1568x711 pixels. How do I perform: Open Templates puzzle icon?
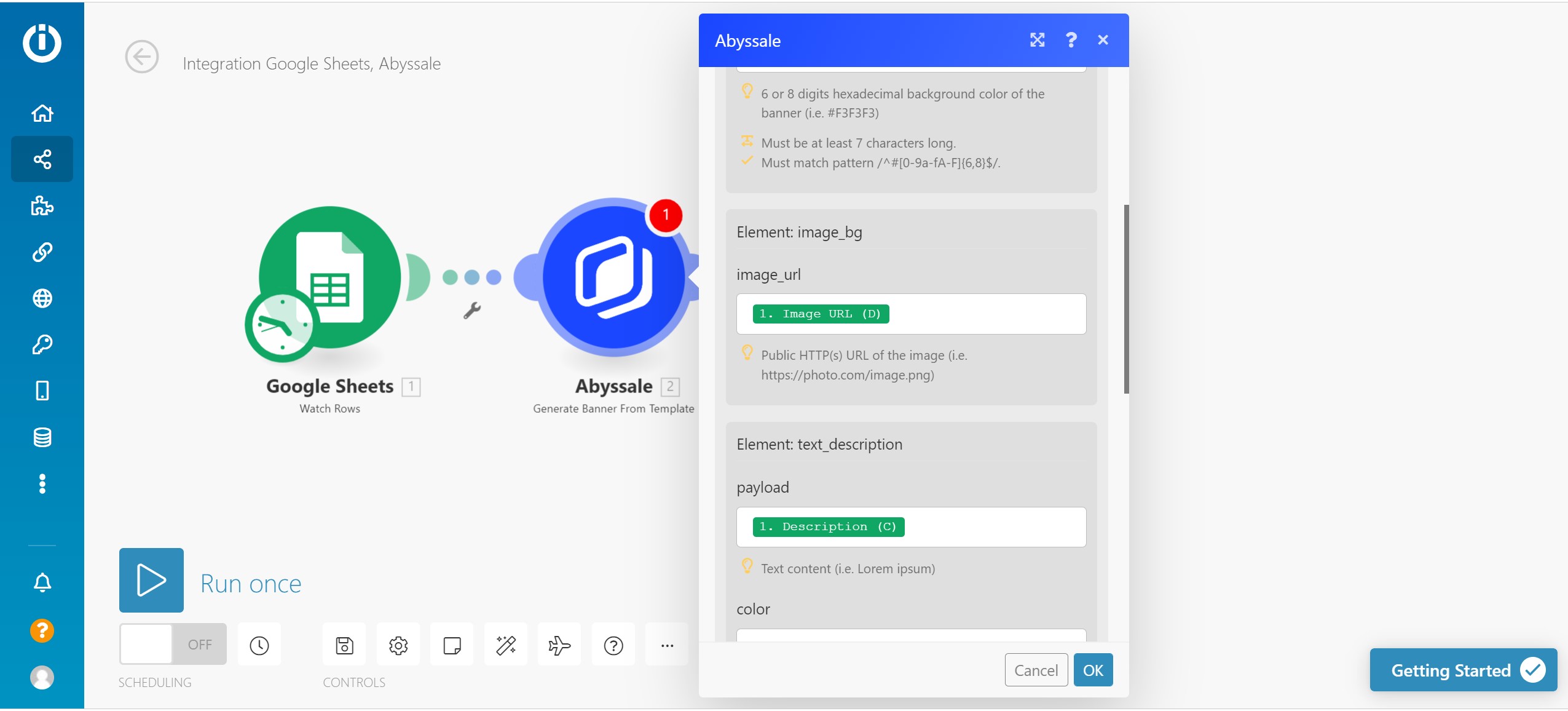tap(42, 205)
